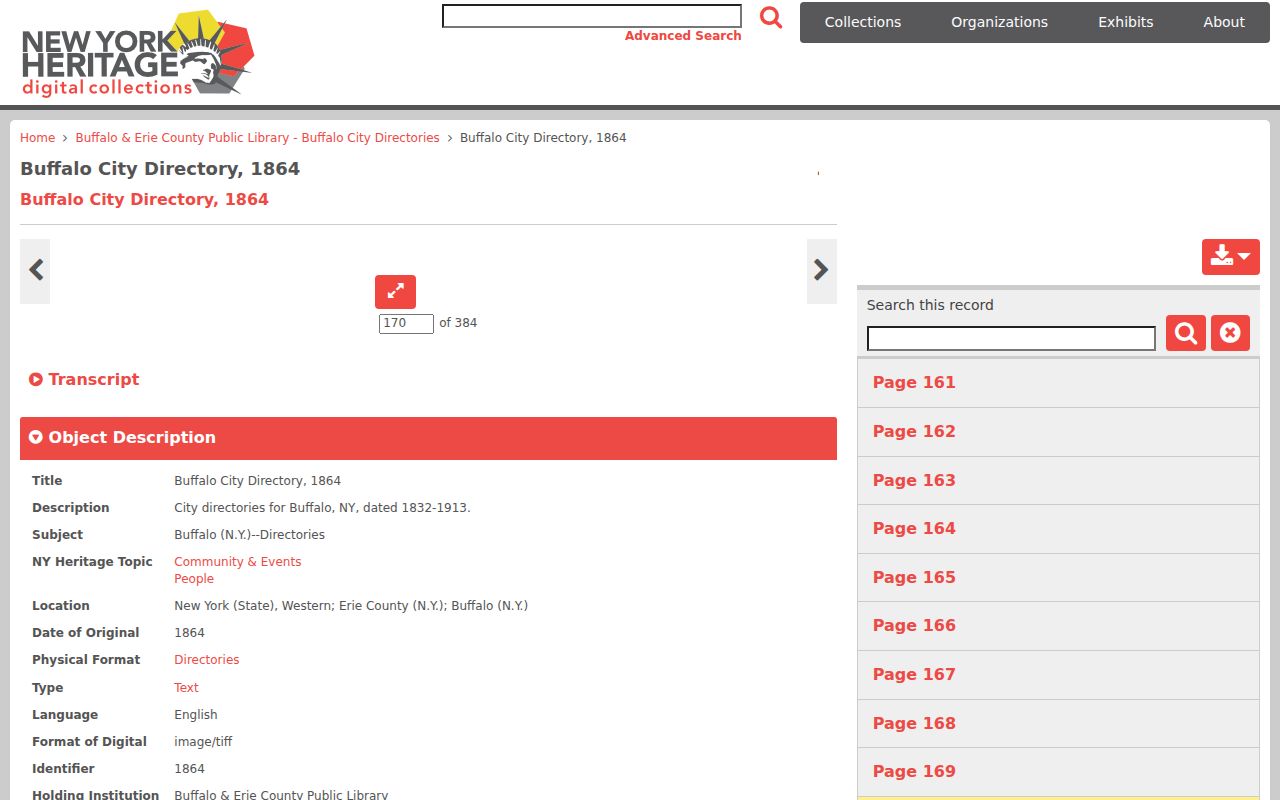The height and width of the screenshot is (800, 1280).
Task: Collapse the Object Description section
Action: coord(428,438)
